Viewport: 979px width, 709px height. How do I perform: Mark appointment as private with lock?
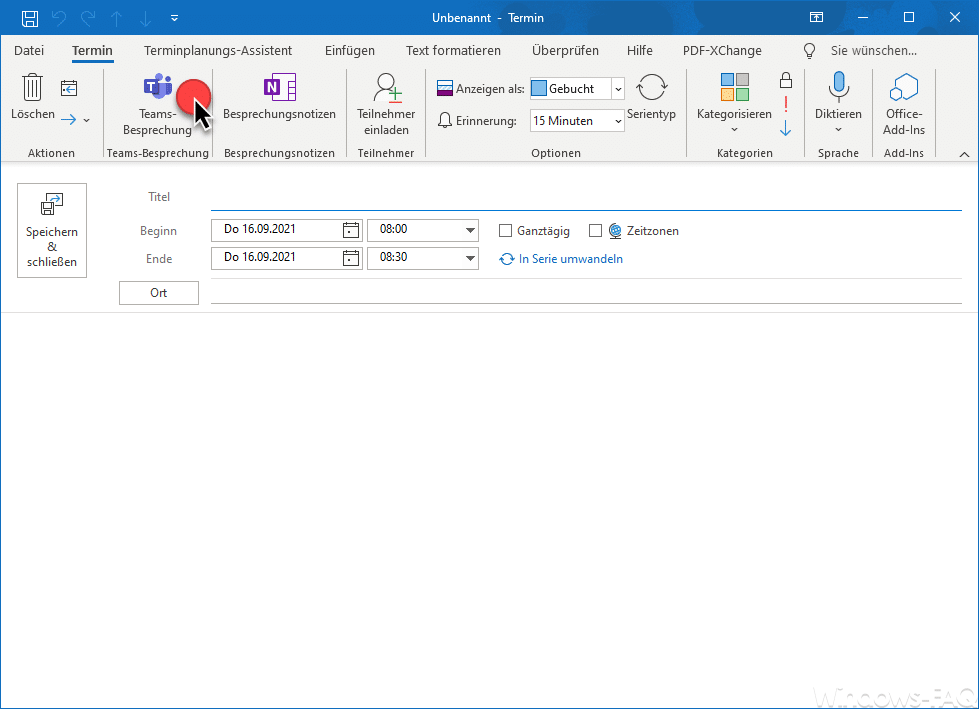click(786, 80)
